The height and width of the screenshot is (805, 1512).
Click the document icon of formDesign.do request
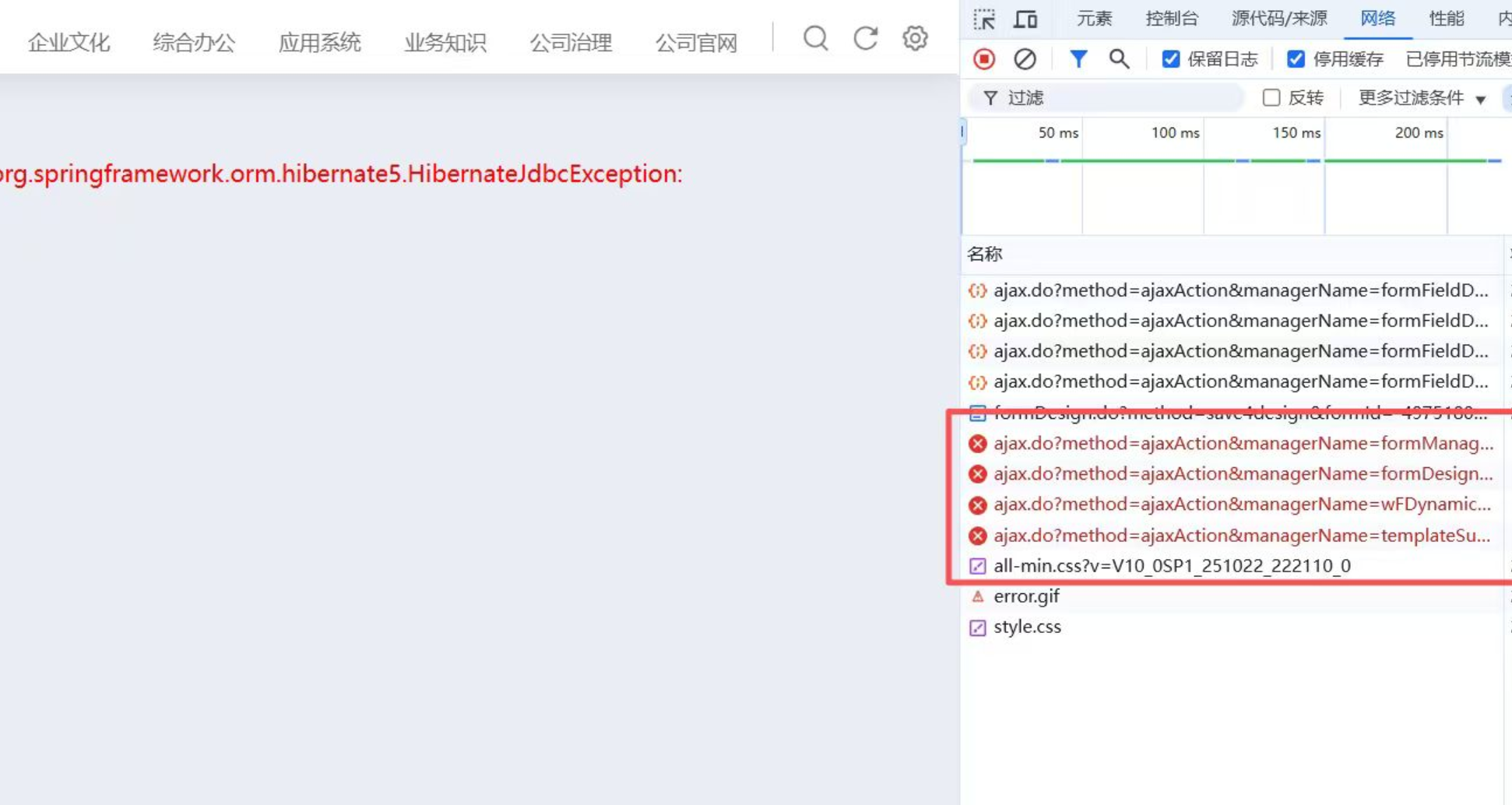point(978,413)
